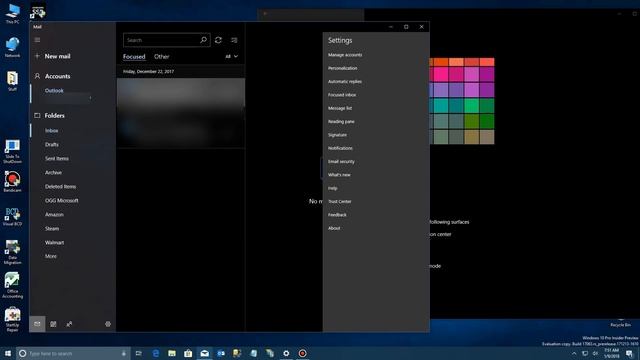Image resolution: width=640 pixels, height=360 pixels.
Task: Select the Network desktop icon
Action: pyautogui.click(x=12, y=47)
